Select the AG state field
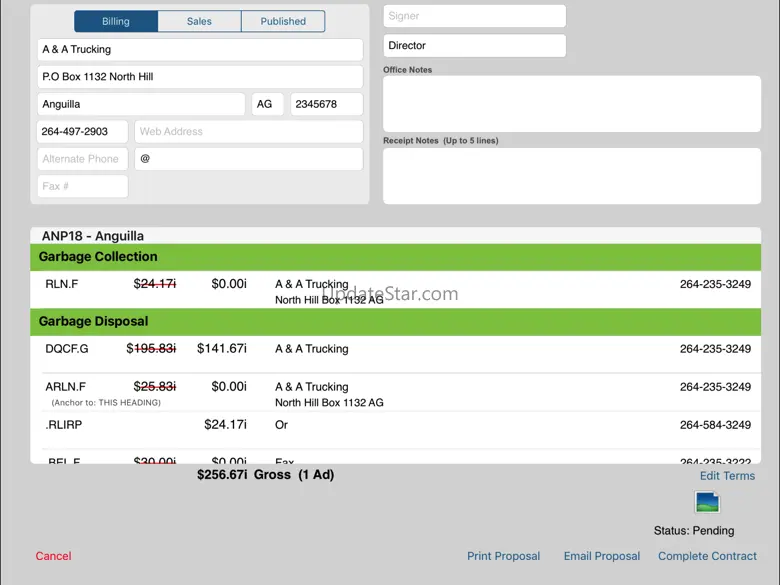 tap(268, 104)
